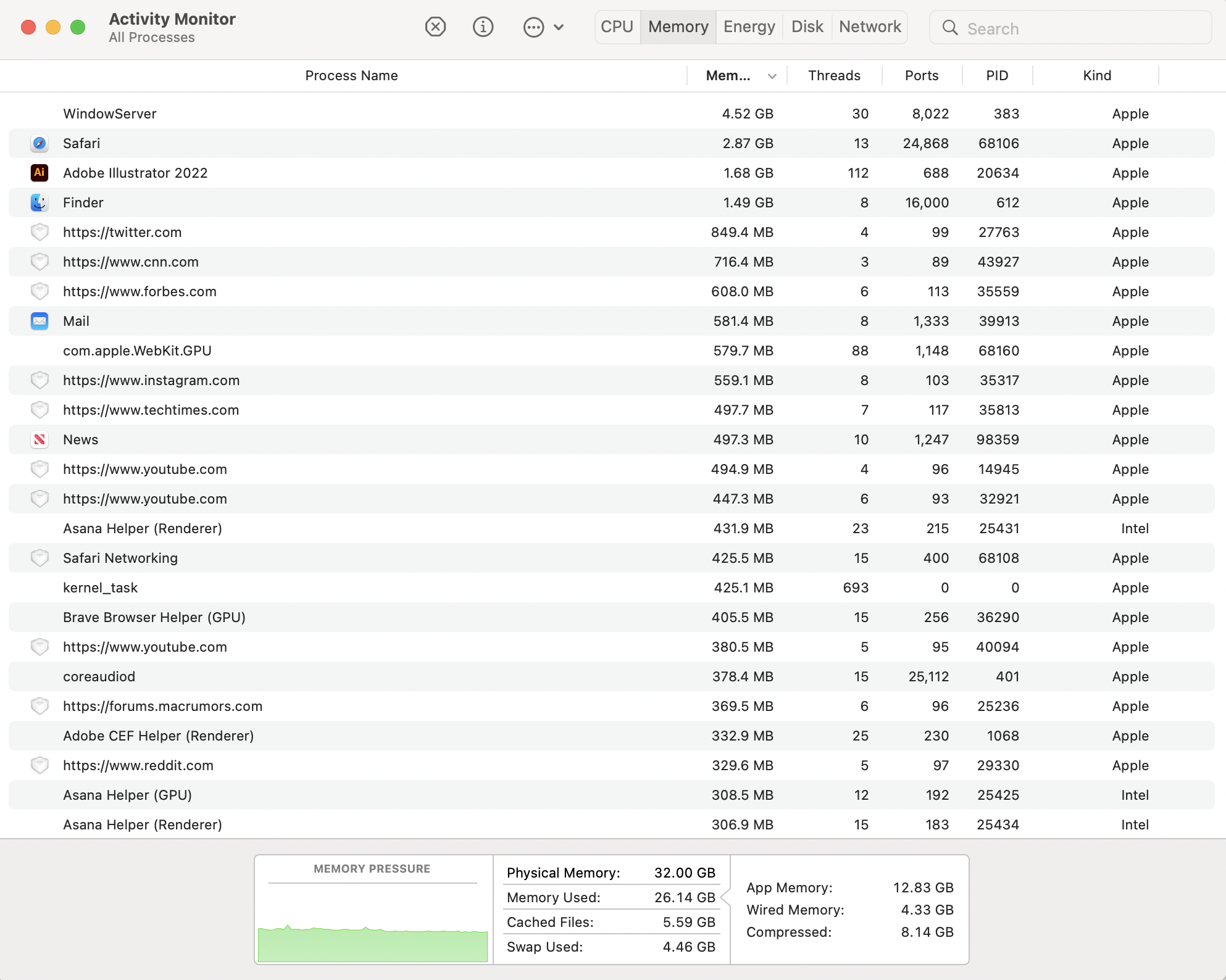1226x980 pixels.
Task: Click the Physical Memory 32.00 GB entry
Action: point(611,873)
